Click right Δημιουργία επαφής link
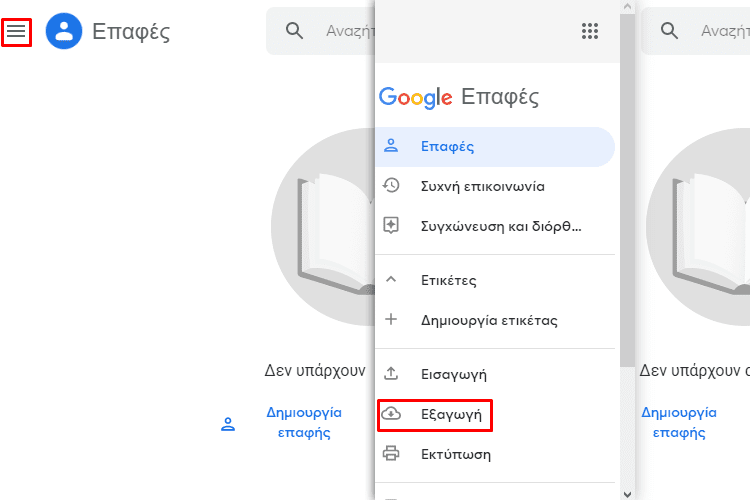This screenshot has height=500, width=750. [x=679, y=422]
